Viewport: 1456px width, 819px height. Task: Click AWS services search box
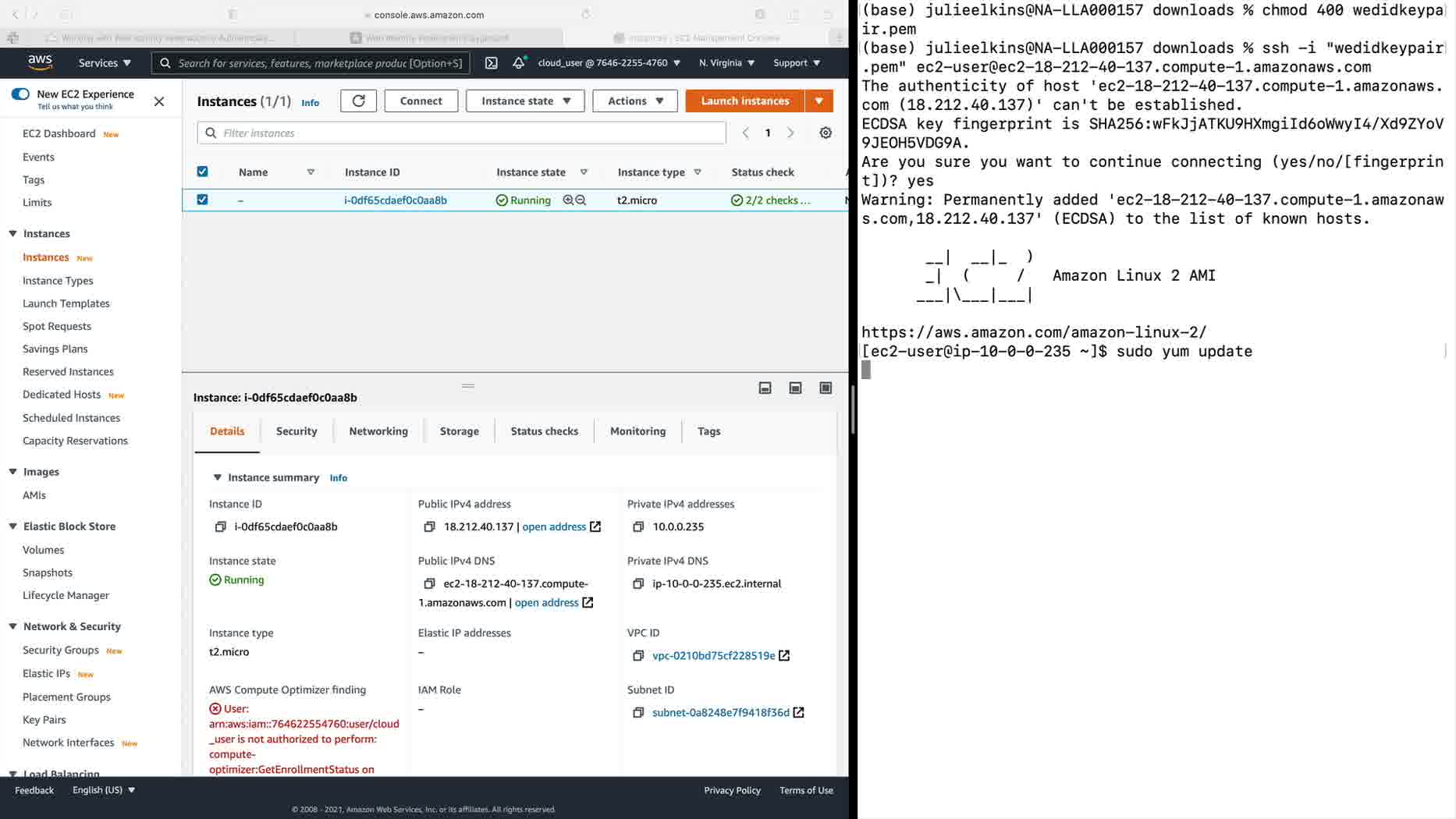(311, 62)
